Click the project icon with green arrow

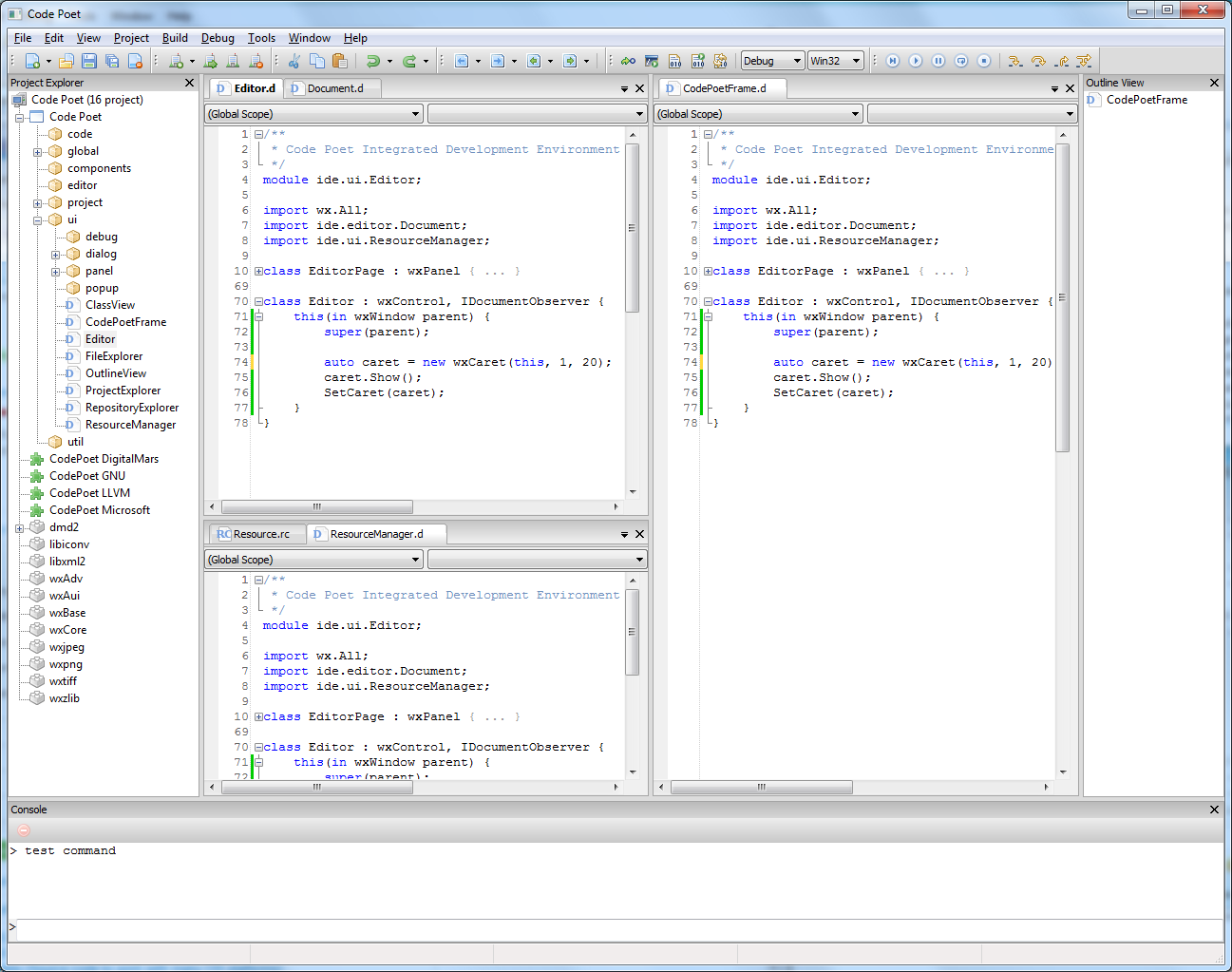click(210, 61)
